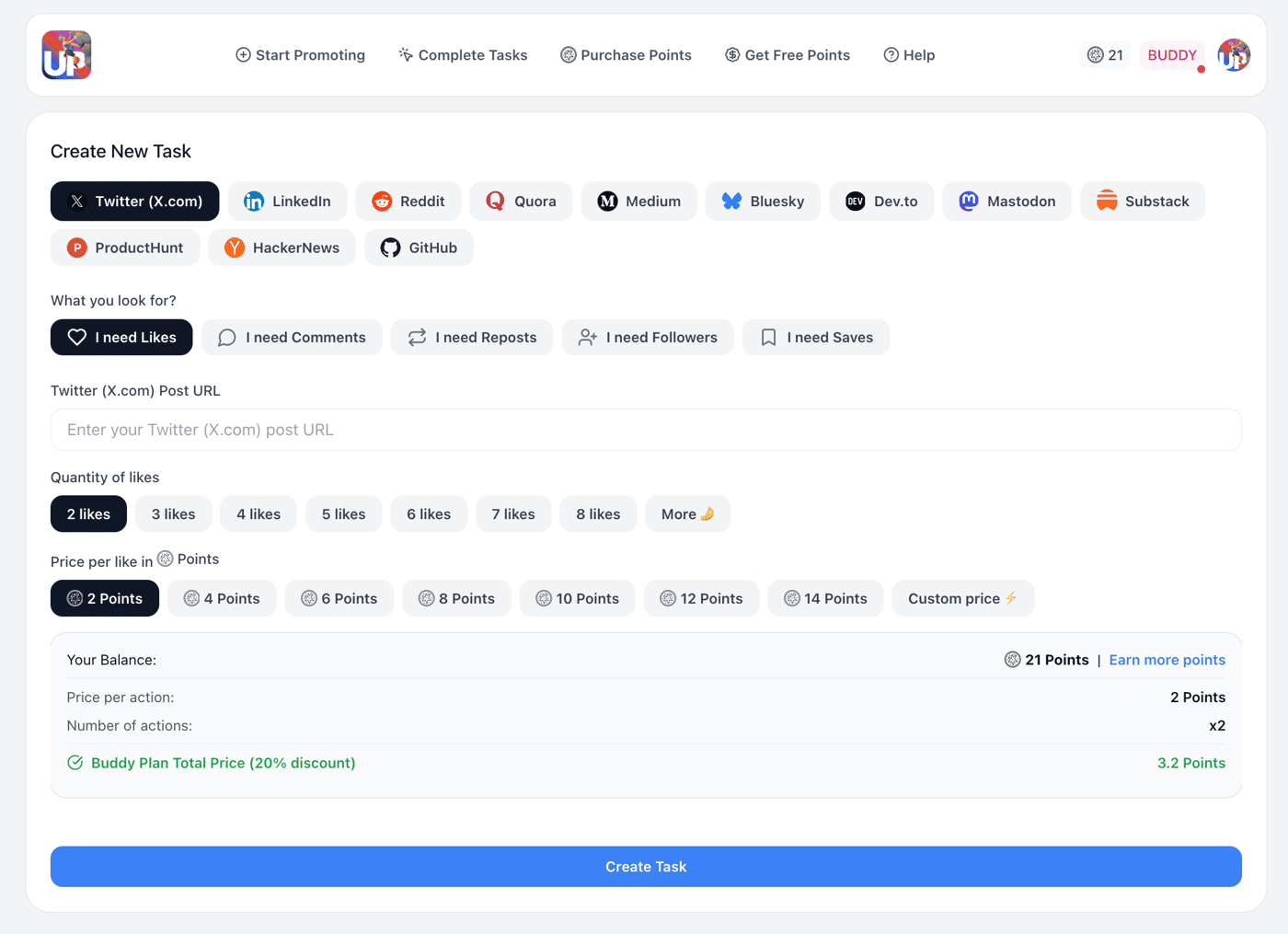Image resolution: width=1288 pixels, height=934 pixels.
Task: Set quantity to 3 likes
Action: pyautogui.click(x=173, y=514)
